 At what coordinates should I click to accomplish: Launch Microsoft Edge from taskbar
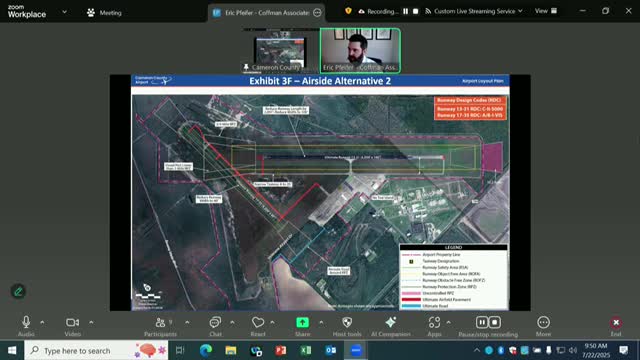coord(206,350)
